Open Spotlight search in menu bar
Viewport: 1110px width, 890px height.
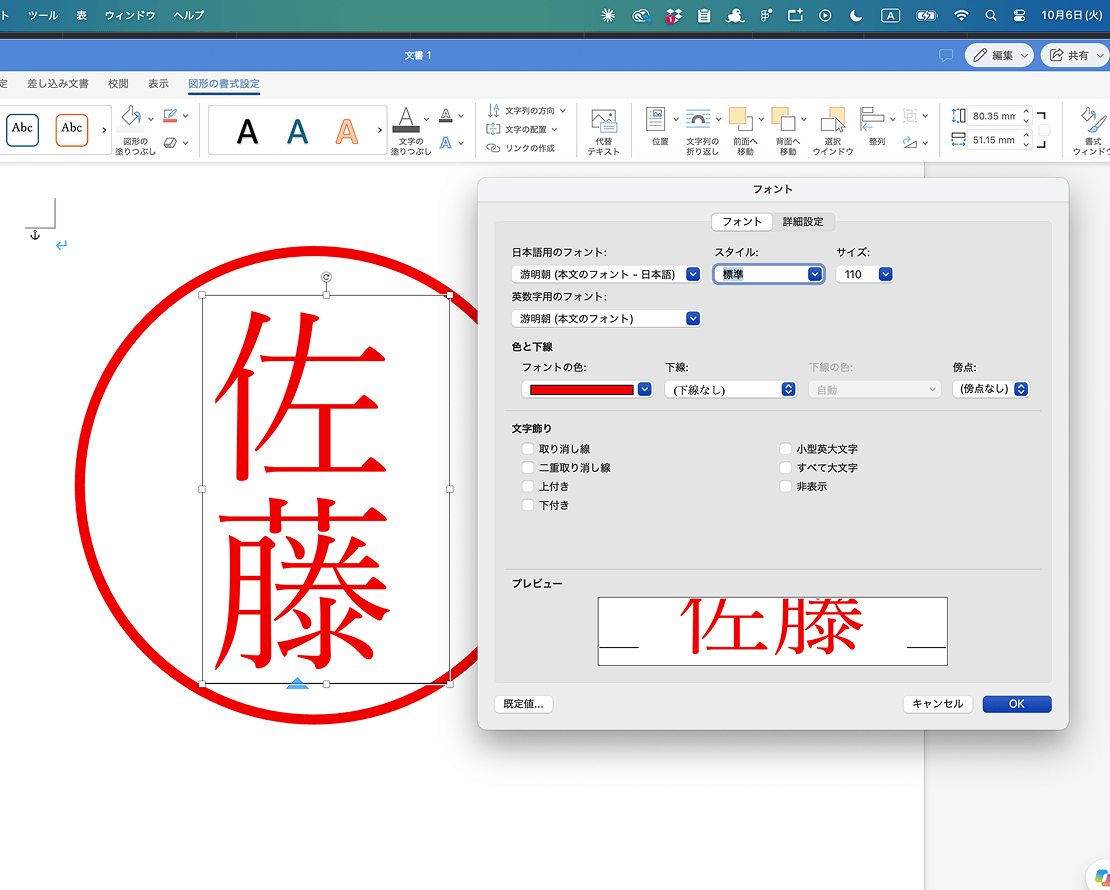pyautogui.click(x=991, y=15)
